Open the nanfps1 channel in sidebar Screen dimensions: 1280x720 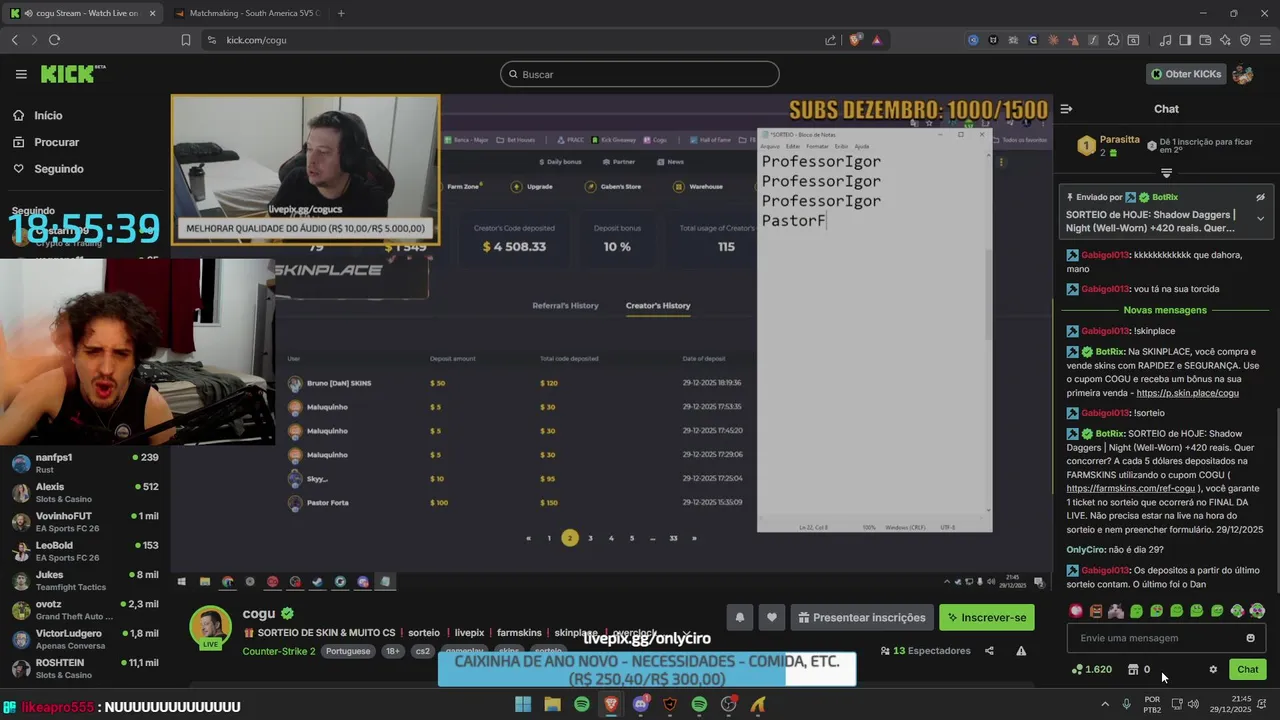coord(85,463)
